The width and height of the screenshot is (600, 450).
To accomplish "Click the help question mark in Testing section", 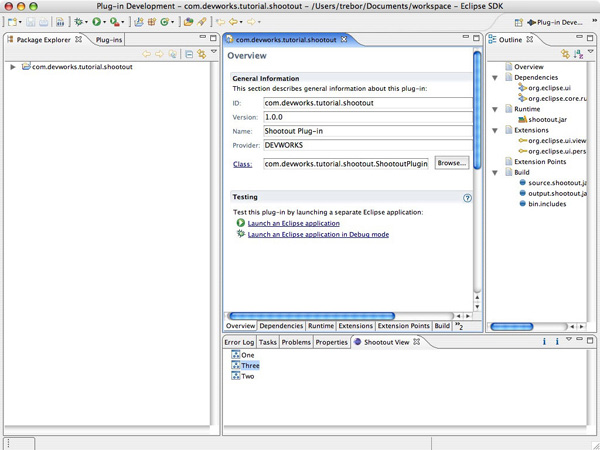I will coord(467,198).
